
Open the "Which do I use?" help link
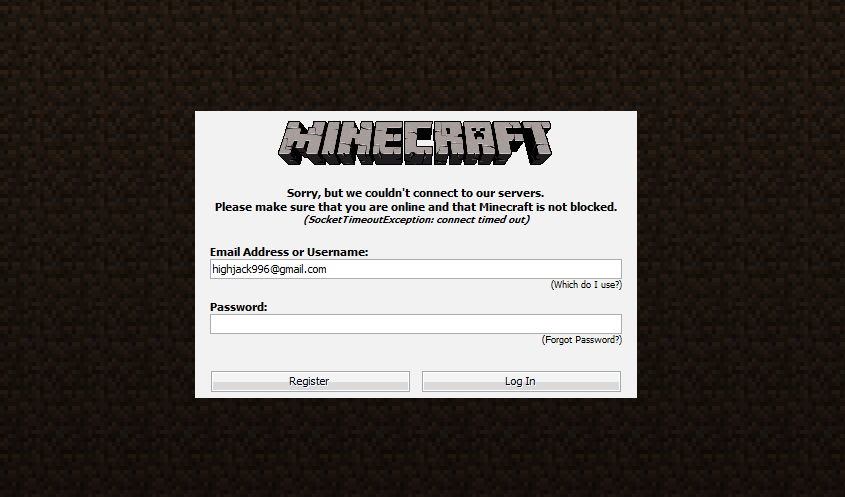tap(586, 285)
